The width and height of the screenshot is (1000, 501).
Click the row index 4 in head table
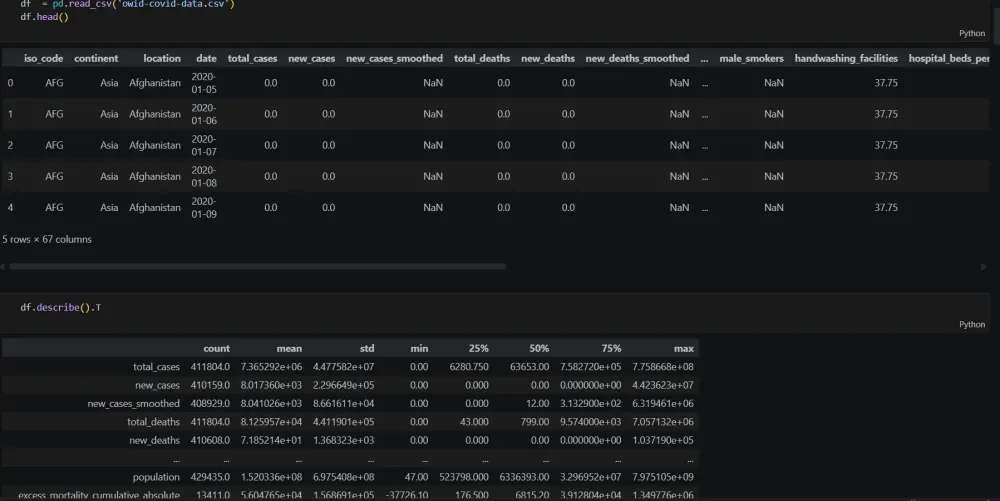10,208
